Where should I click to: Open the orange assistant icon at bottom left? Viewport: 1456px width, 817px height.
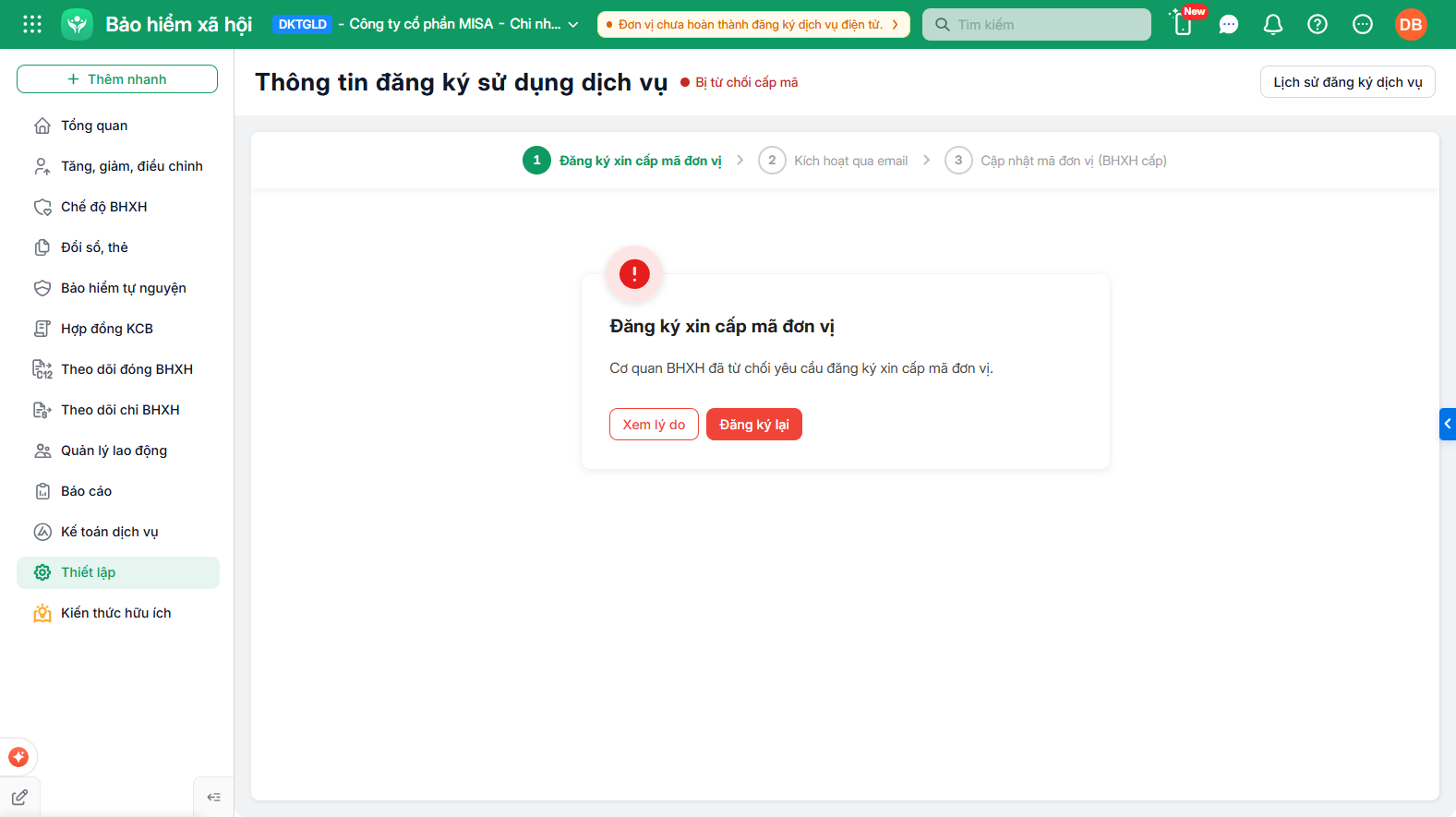[x=18, y=757]
